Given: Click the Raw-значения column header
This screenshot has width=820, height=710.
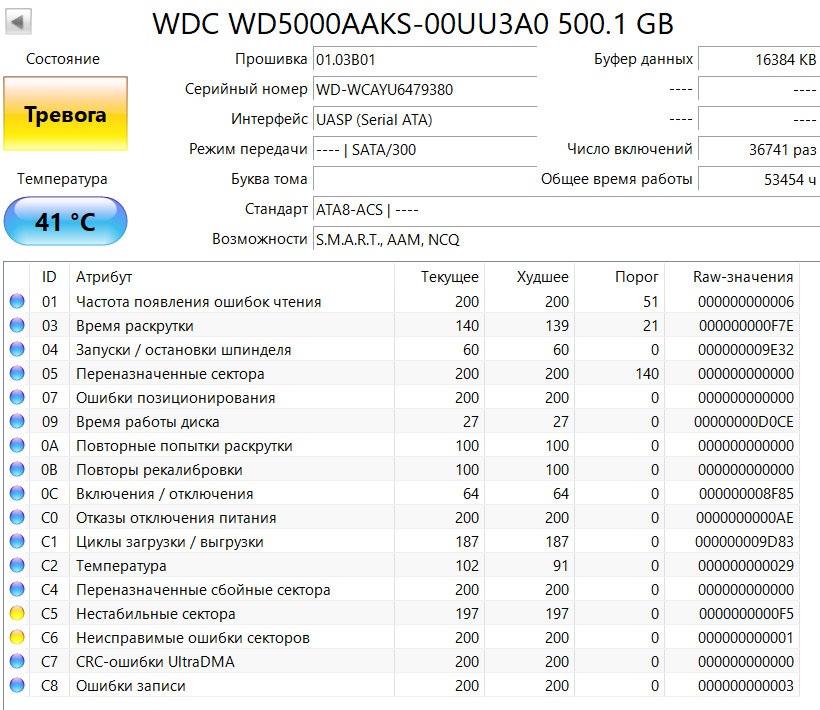Looking at the screenshot, I should (742, 277).
